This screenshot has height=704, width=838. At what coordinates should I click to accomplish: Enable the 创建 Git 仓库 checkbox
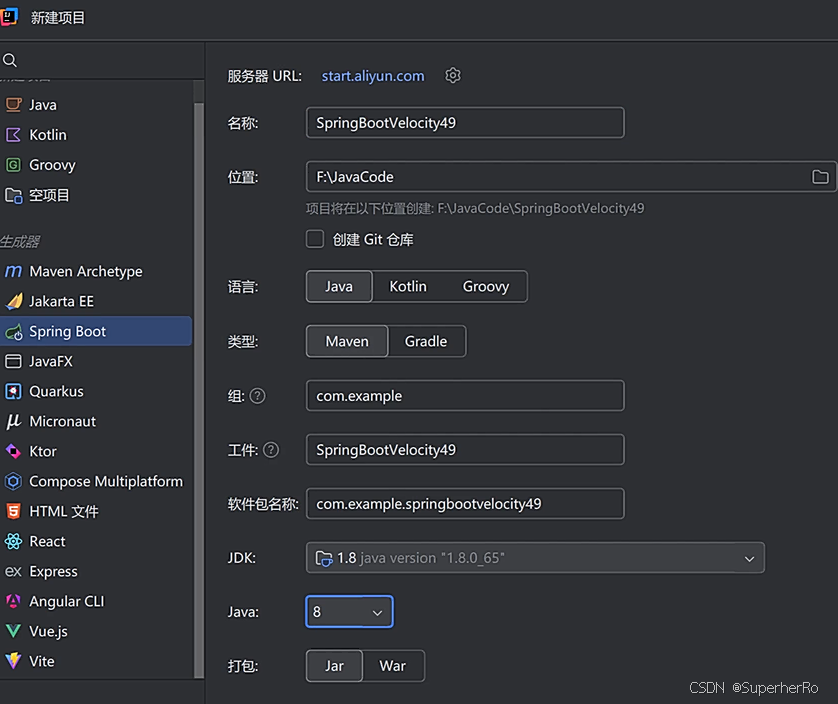315,239
